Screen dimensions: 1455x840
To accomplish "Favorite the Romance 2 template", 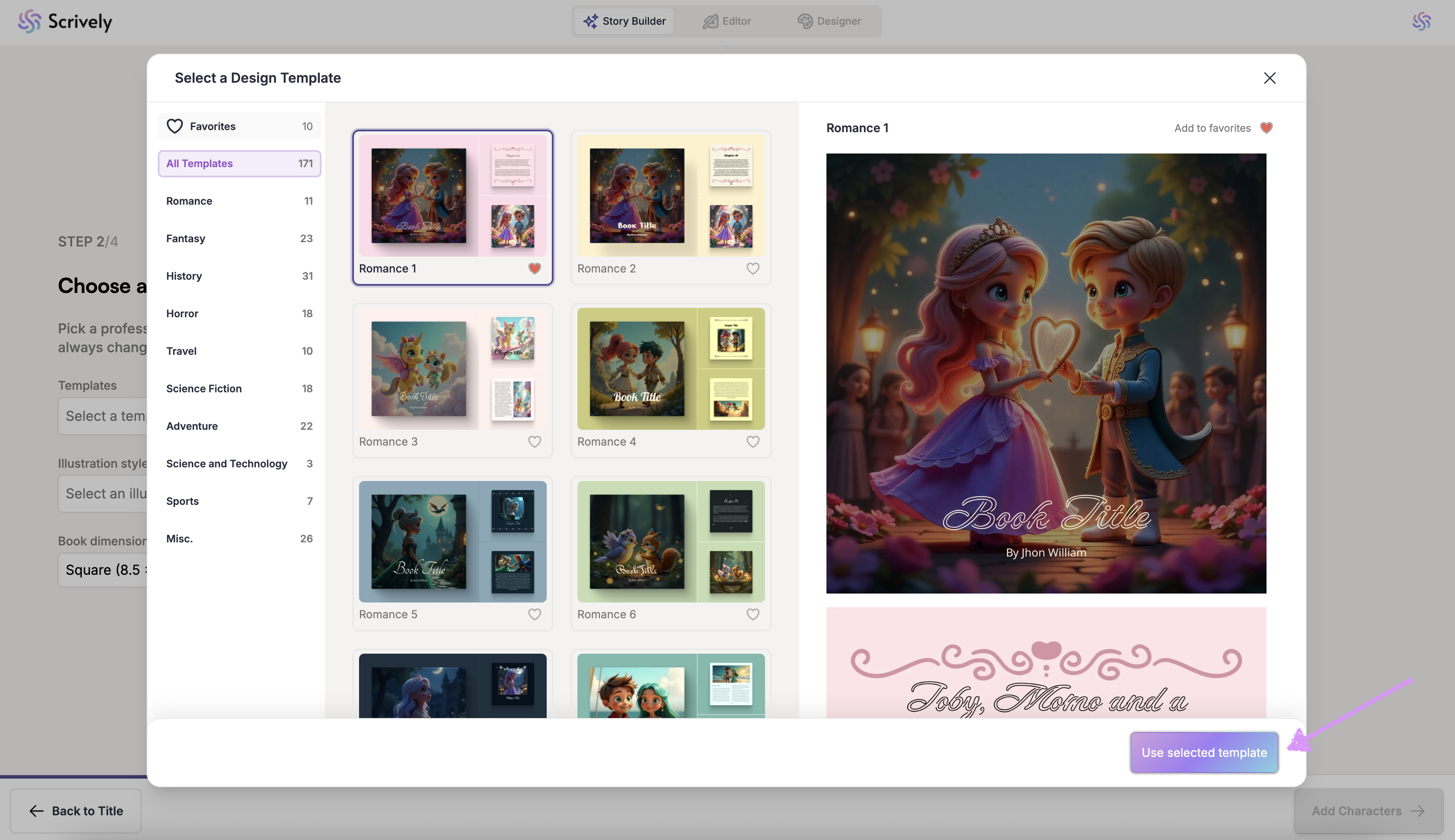I will pyautogui.click(x=752, y=268).
